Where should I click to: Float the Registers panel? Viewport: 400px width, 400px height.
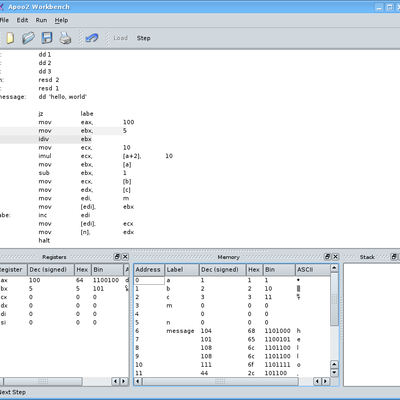[x=117, y=257]
